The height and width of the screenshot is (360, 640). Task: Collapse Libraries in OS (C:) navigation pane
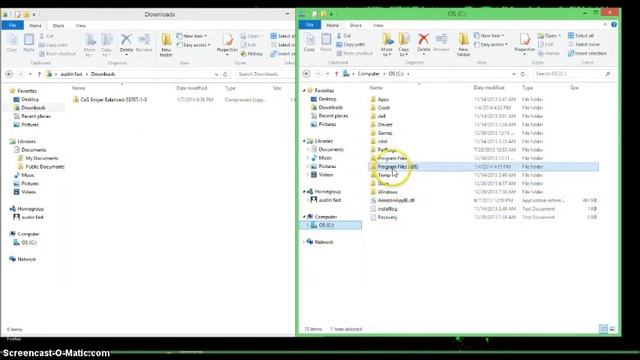304,141
